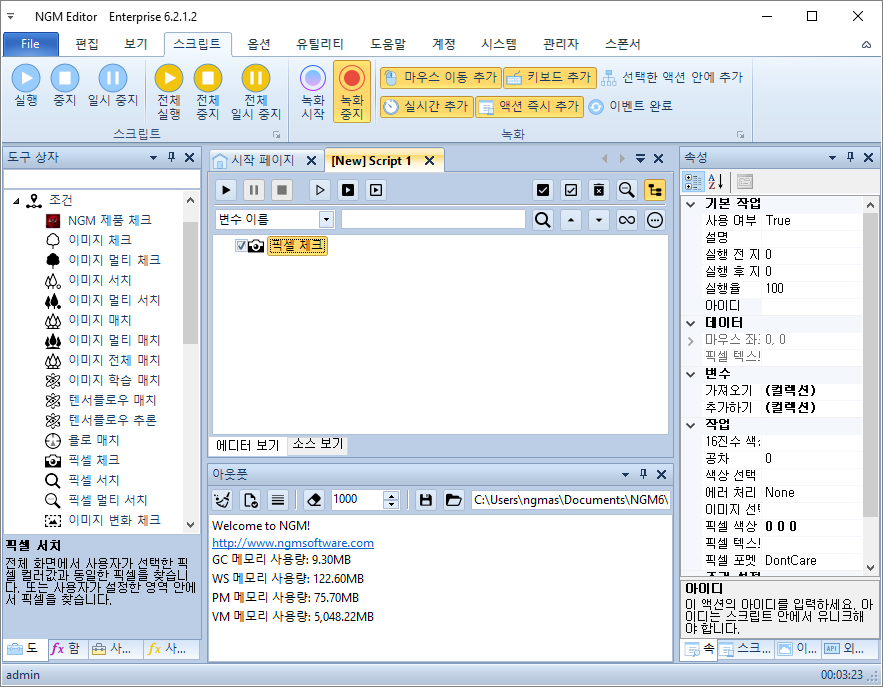Open the 아웃풋 panel dropdown arrow
Image resolution: width=883 pixels, height=687 pixels.
point(625,475)
